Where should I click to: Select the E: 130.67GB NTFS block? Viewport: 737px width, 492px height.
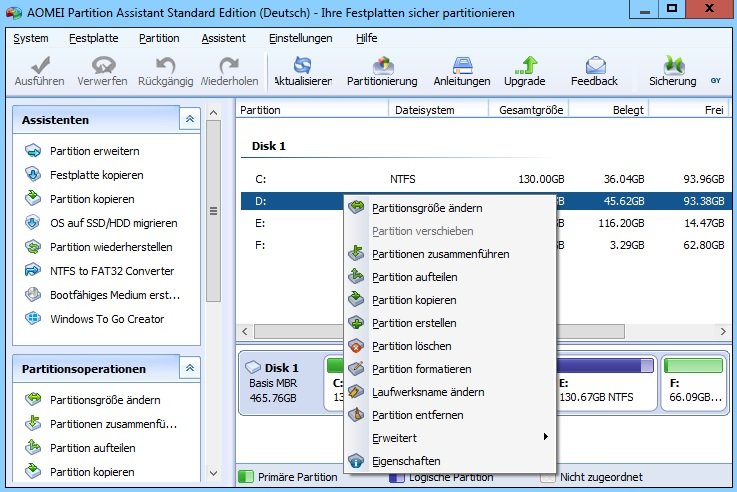pos(606,383)
